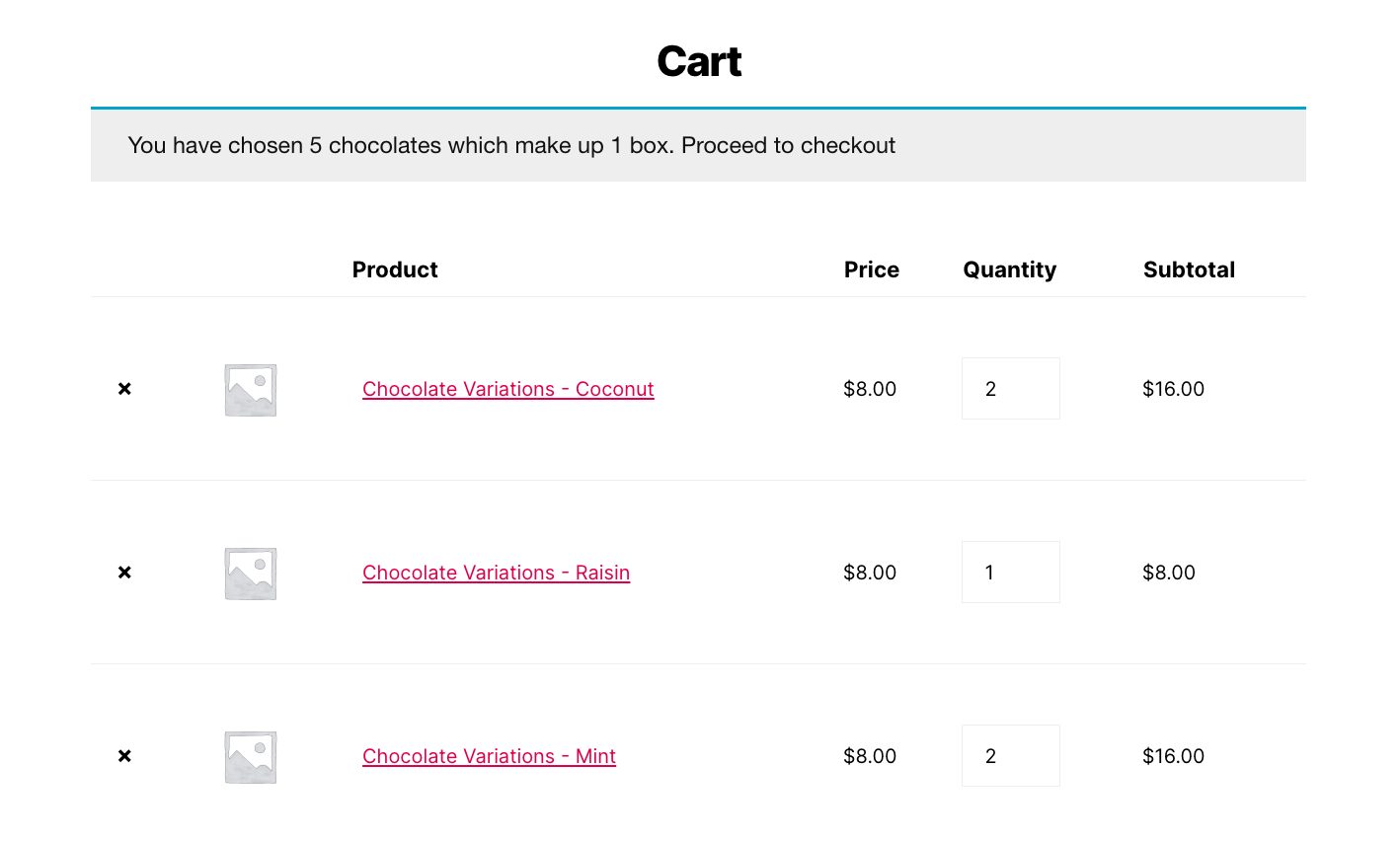Click the Price column header
1400x843 pixels.
click(x=871, y=269)
